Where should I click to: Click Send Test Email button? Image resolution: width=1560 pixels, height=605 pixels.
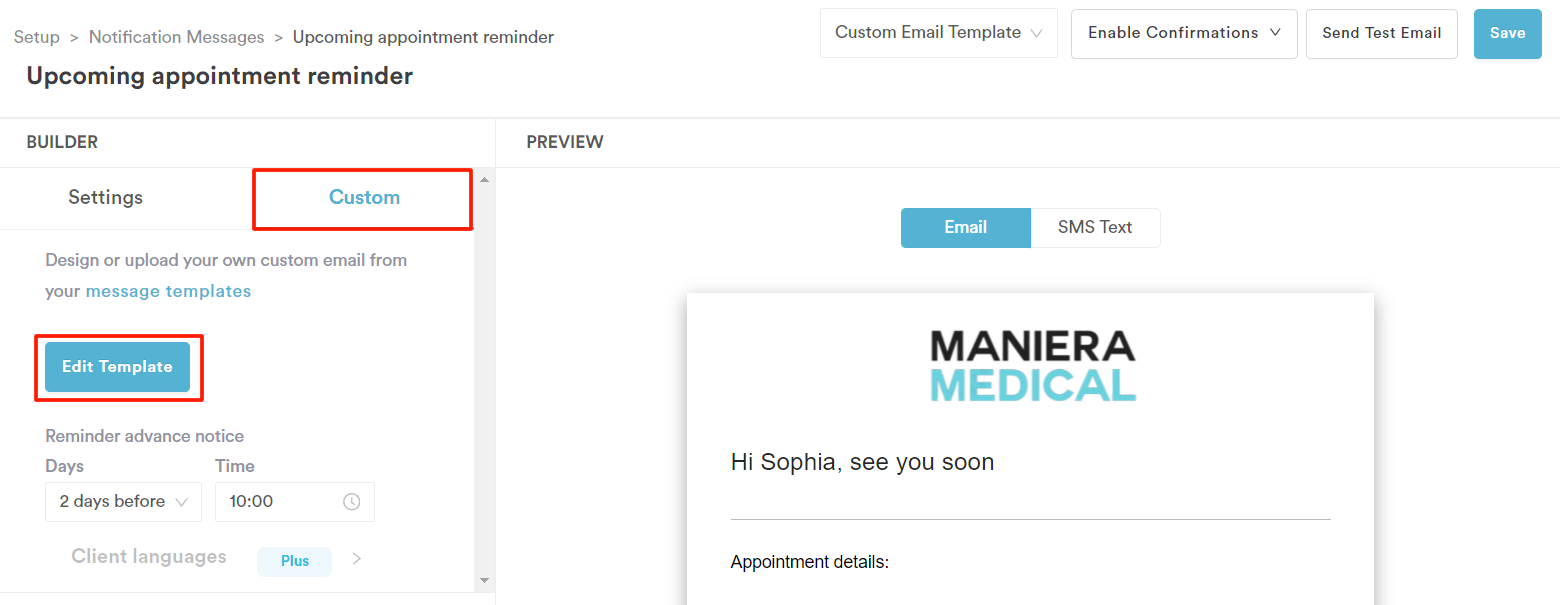pyautogui.click(x=1382, y=33)
